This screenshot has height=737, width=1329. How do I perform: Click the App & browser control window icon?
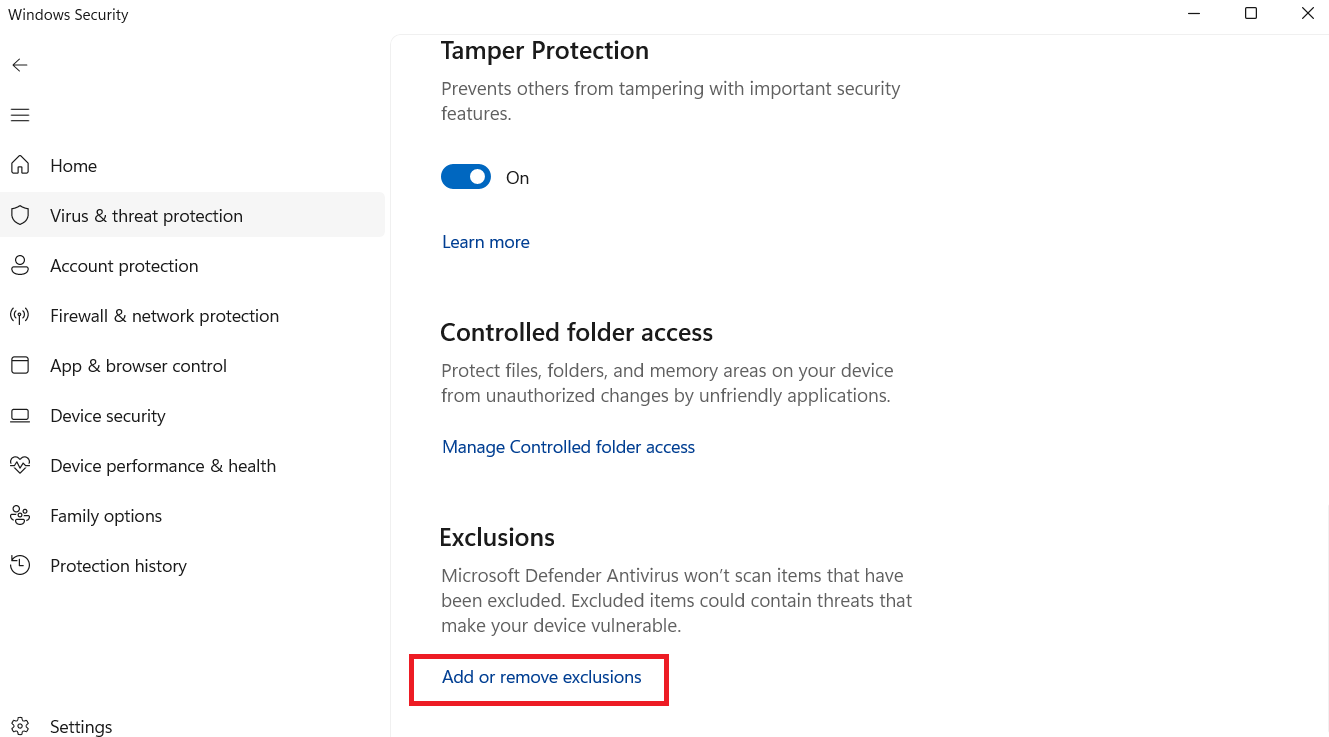[x=20, y=365]
